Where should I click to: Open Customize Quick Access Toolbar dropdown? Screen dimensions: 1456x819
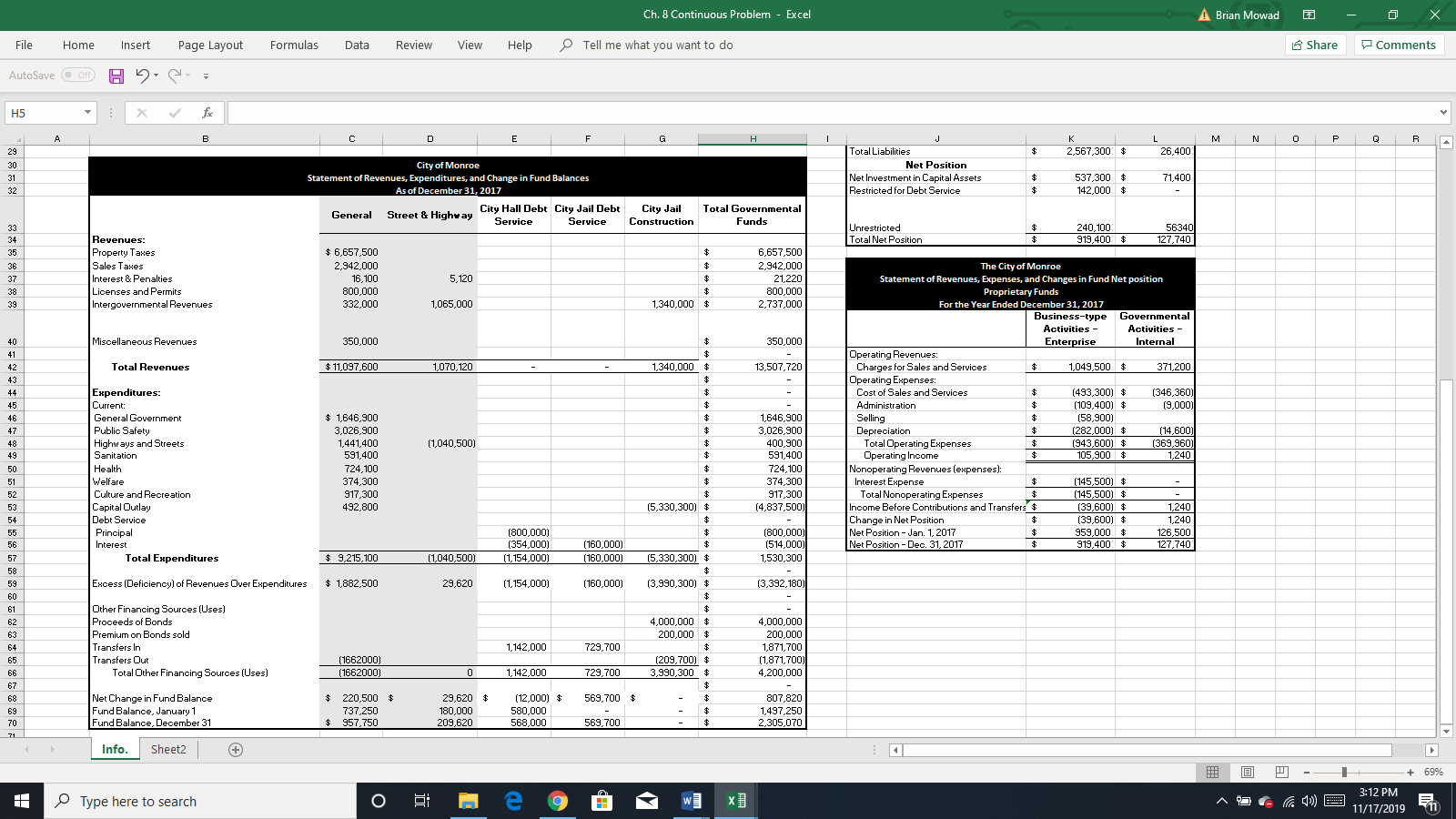(207, 76)
